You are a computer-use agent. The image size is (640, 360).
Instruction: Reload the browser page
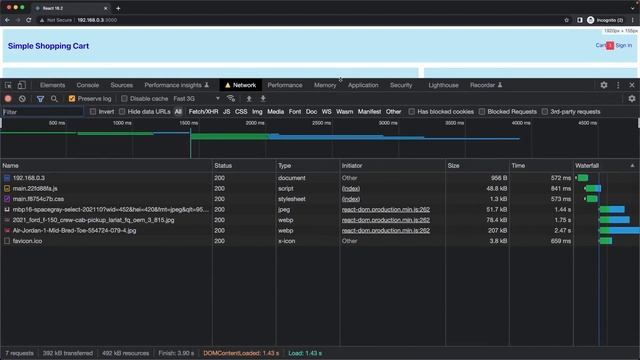click(29, 20)
